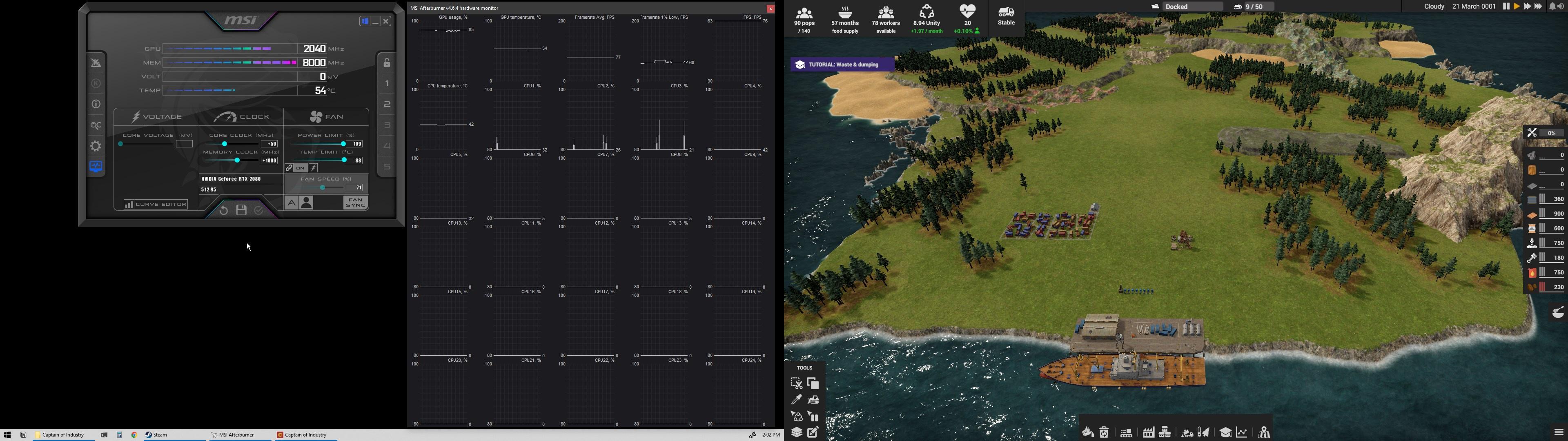Expand the 90 pops population panel
Image resolution: width=1568 pixels, height=441 pixels.
tap(804, 20)
